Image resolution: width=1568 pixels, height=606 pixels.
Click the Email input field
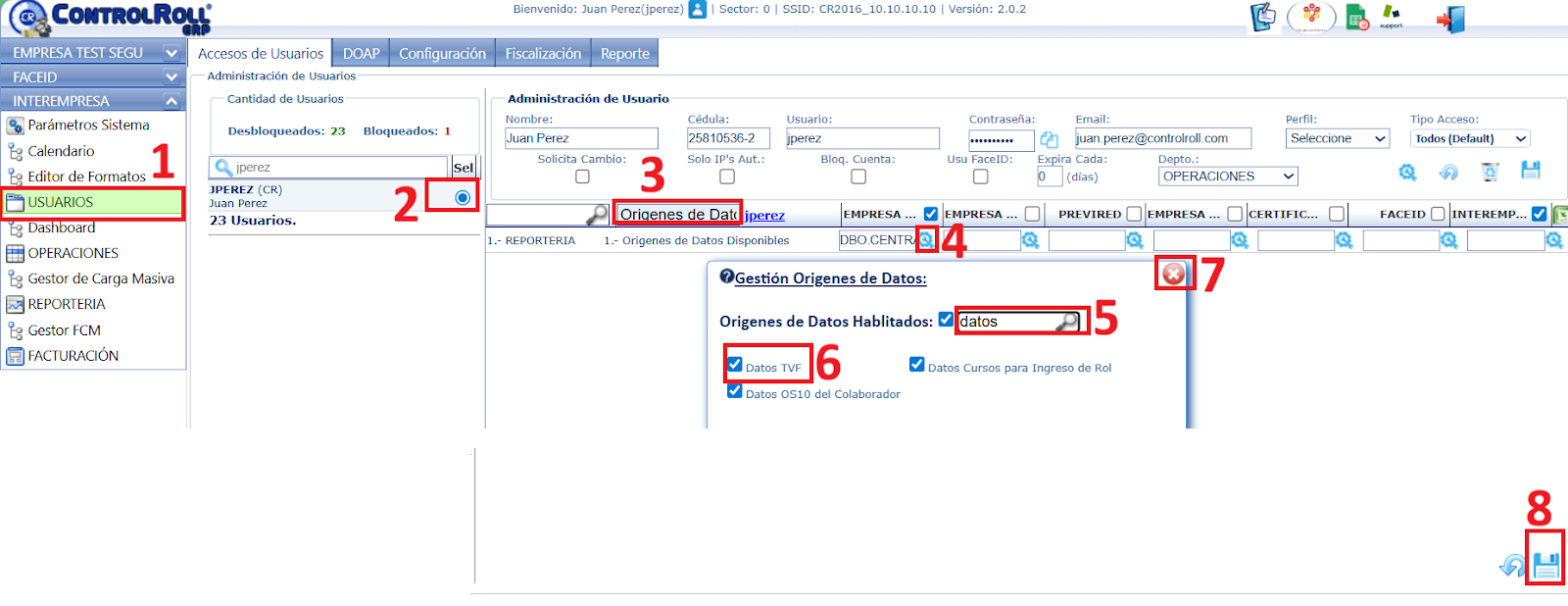[x=1163, y=139]
